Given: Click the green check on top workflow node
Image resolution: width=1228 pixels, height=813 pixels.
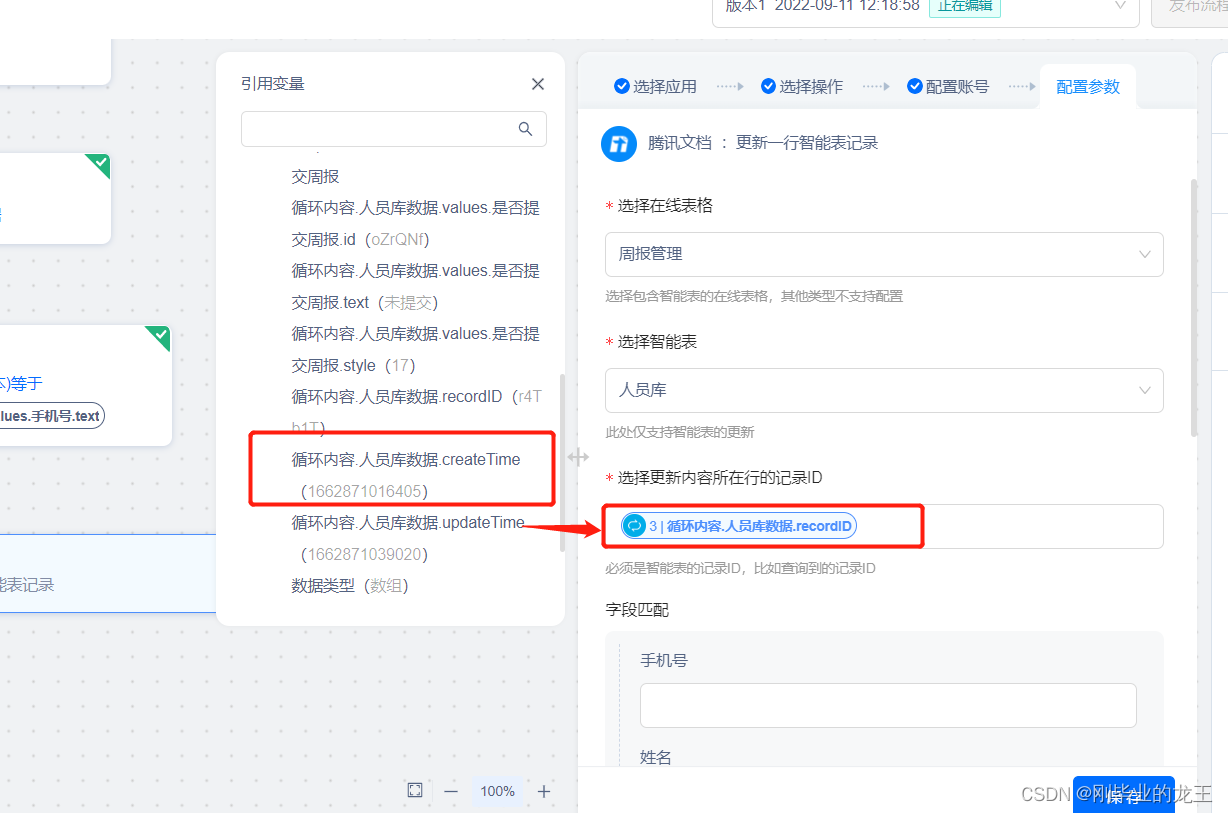Looking at the screenshot, I should tap(98, 164).
